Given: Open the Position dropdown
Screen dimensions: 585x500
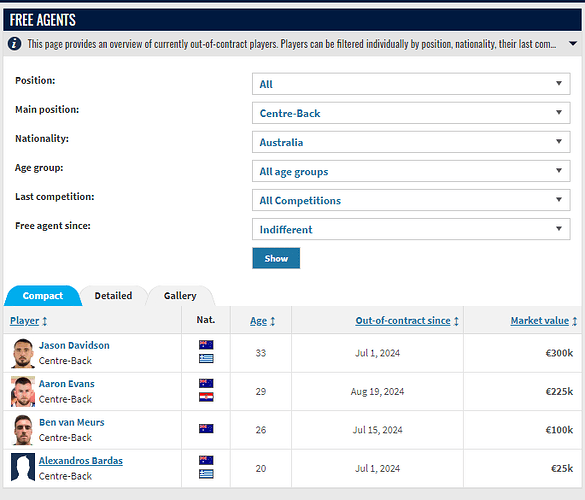Looking at the screenshot, I should (411, 84).
